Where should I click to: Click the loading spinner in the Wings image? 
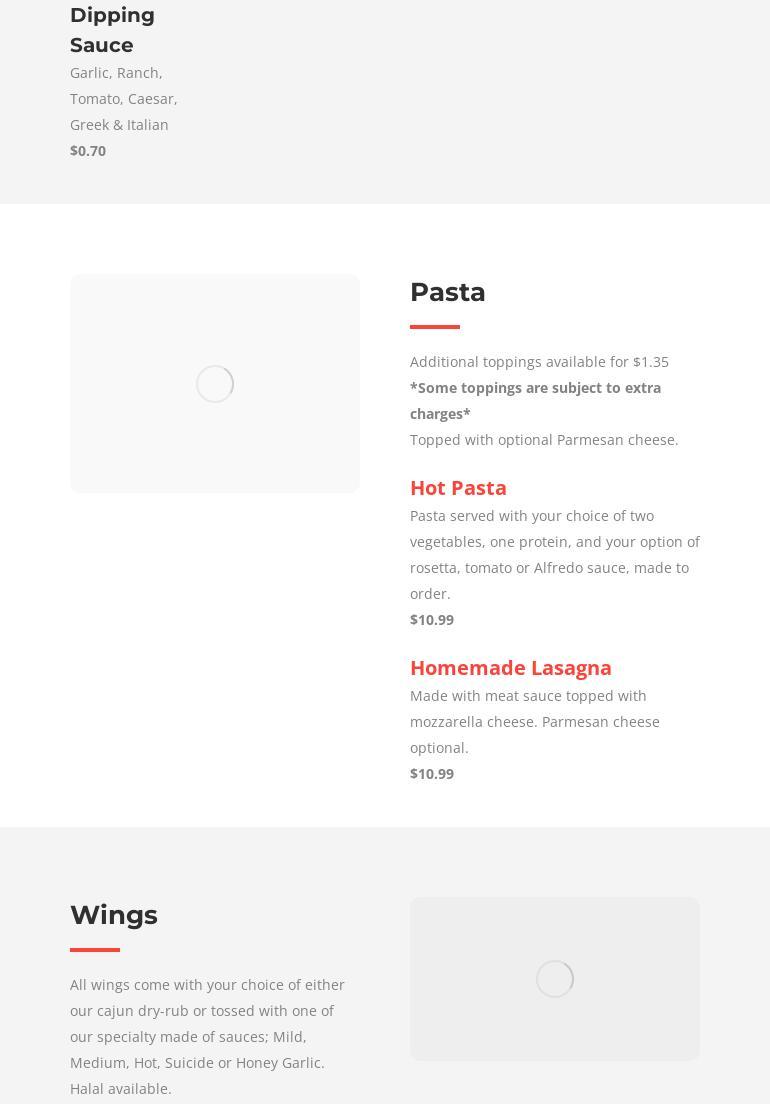point(555,979)
